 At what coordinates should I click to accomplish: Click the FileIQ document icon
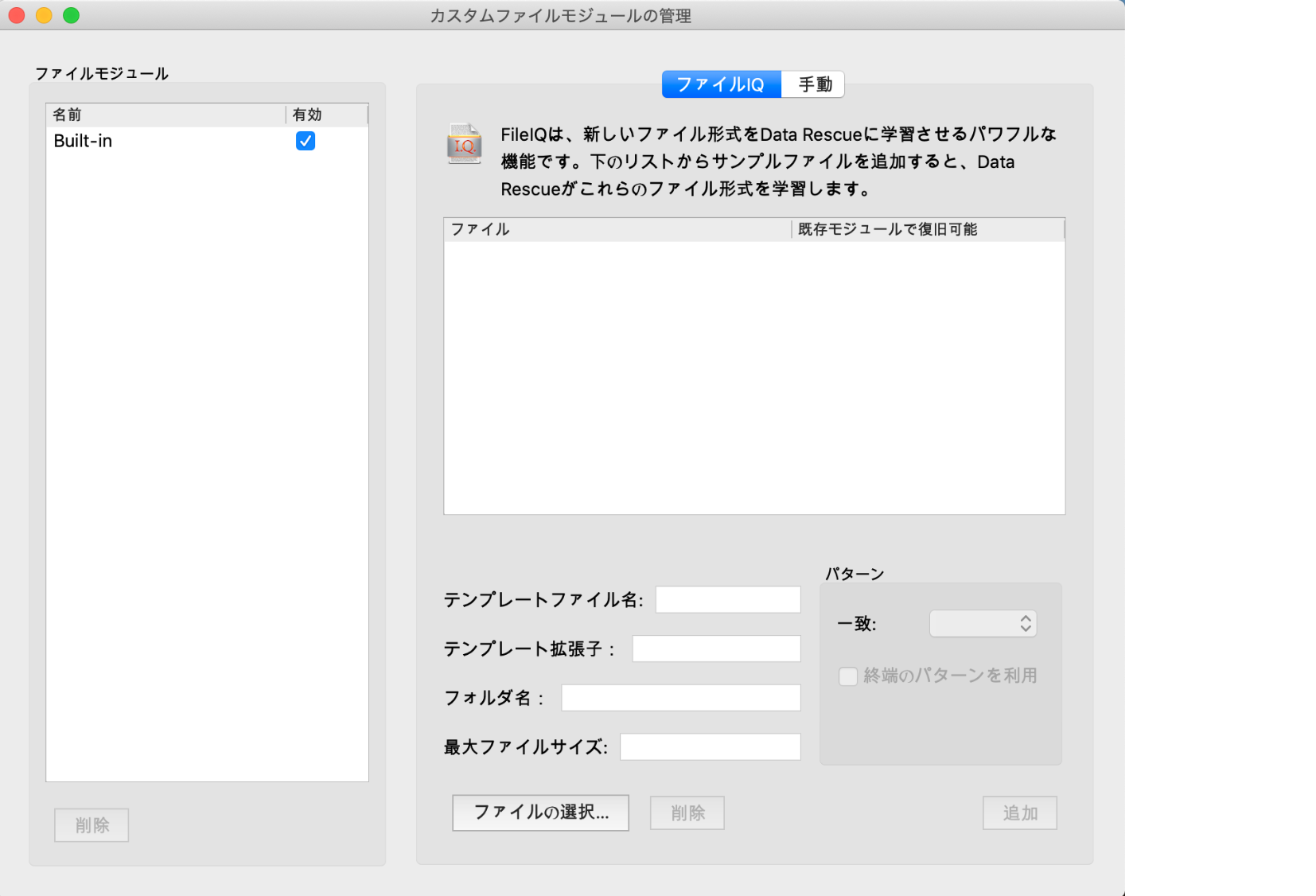tap(464, 144)
